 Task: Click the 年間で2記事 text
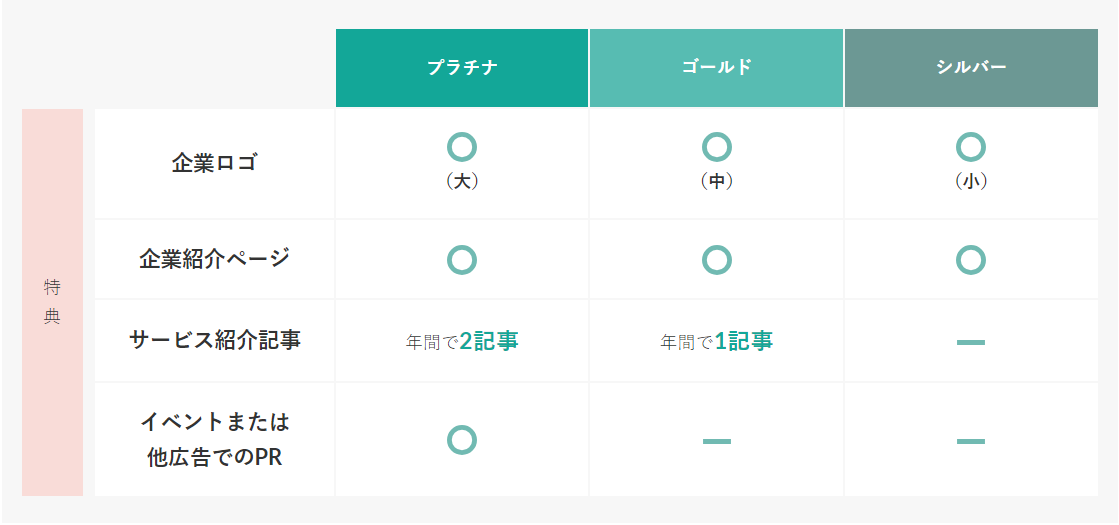tap(462, 342)
